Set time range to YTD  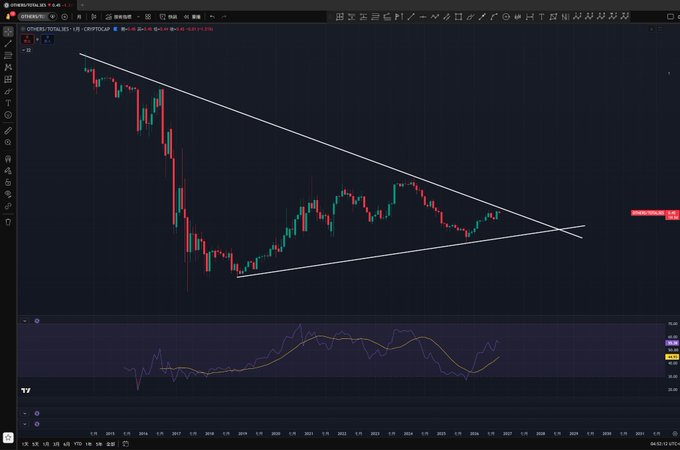(78, 444)
